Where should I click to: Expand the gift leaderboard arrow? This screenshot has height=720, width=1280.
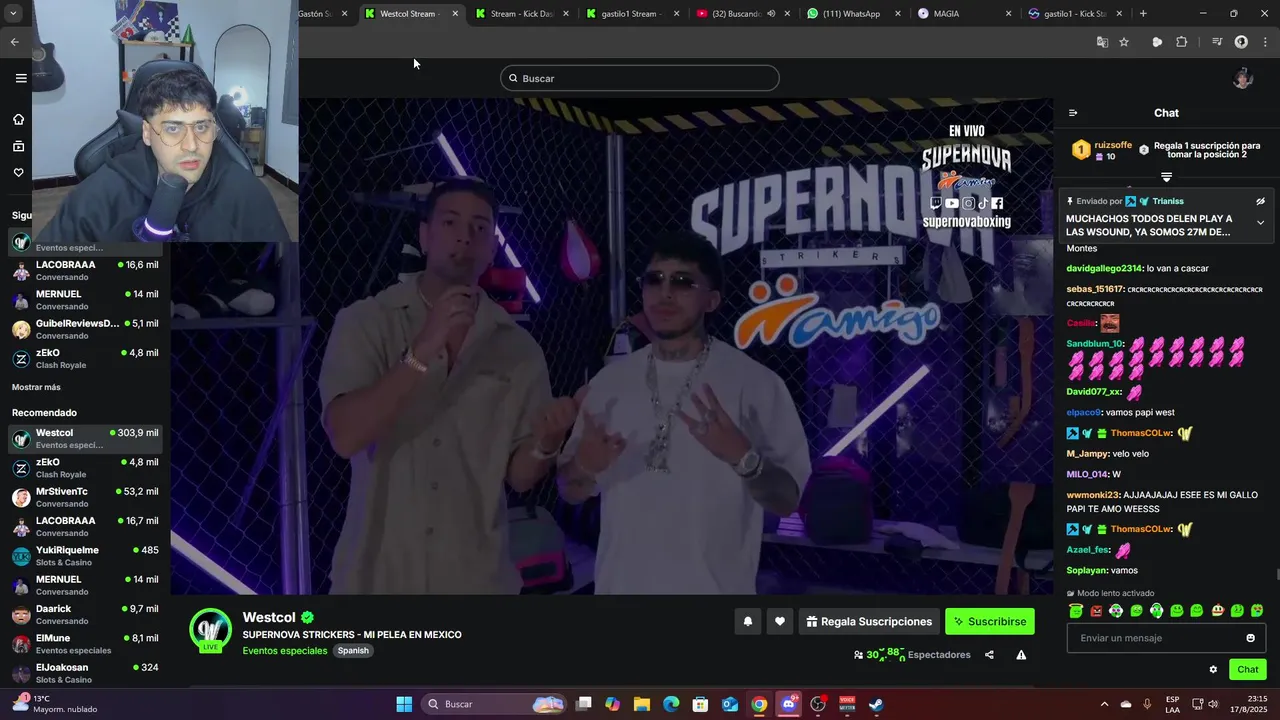[x=1166, y=177]
